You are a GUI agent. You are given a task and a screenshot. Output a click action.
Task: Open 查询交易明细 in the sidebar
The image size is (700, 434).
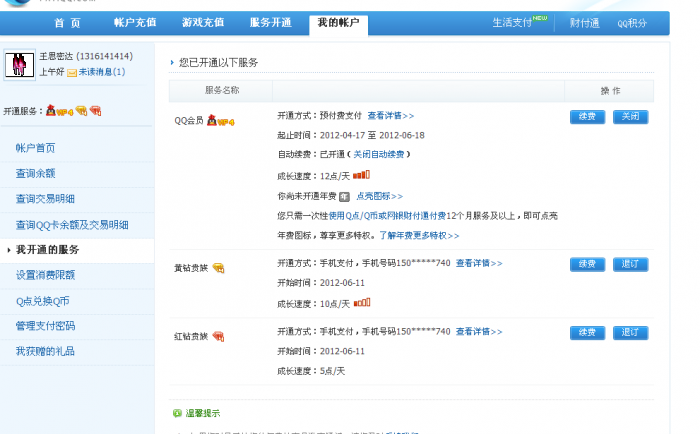coord(45,199)
